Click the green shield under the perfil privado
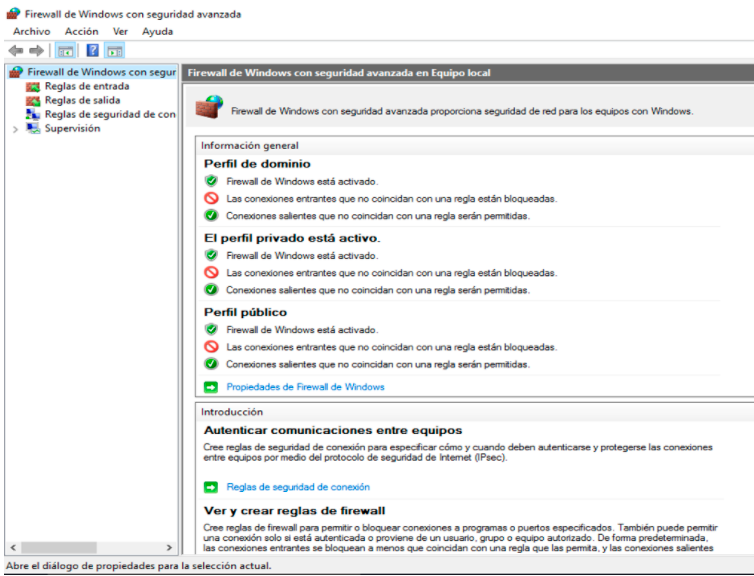This screenshot has height=576, width=754. 211,255
